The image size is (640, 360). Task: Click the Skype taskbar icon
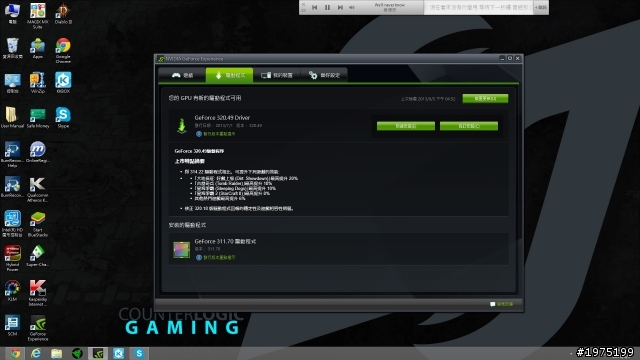139,353
